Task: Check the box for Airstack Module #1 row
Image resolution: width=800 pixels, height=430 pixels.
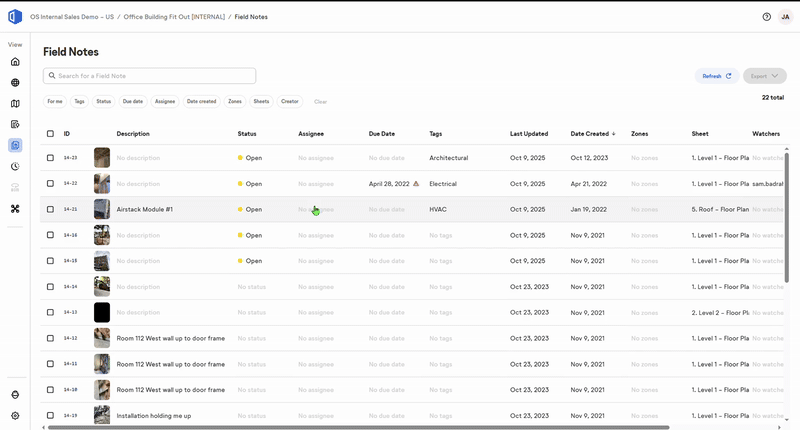Action: pos(50,209)
